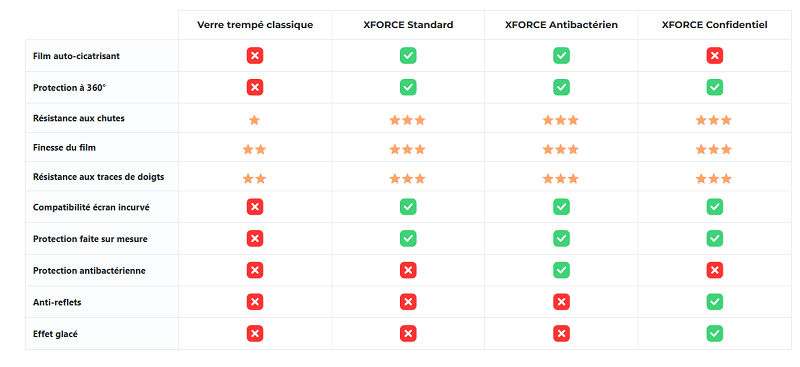This screenshot has width=800, height=367.
Task: Click the two-star Finesse du film rating
Action: [255, 150]
